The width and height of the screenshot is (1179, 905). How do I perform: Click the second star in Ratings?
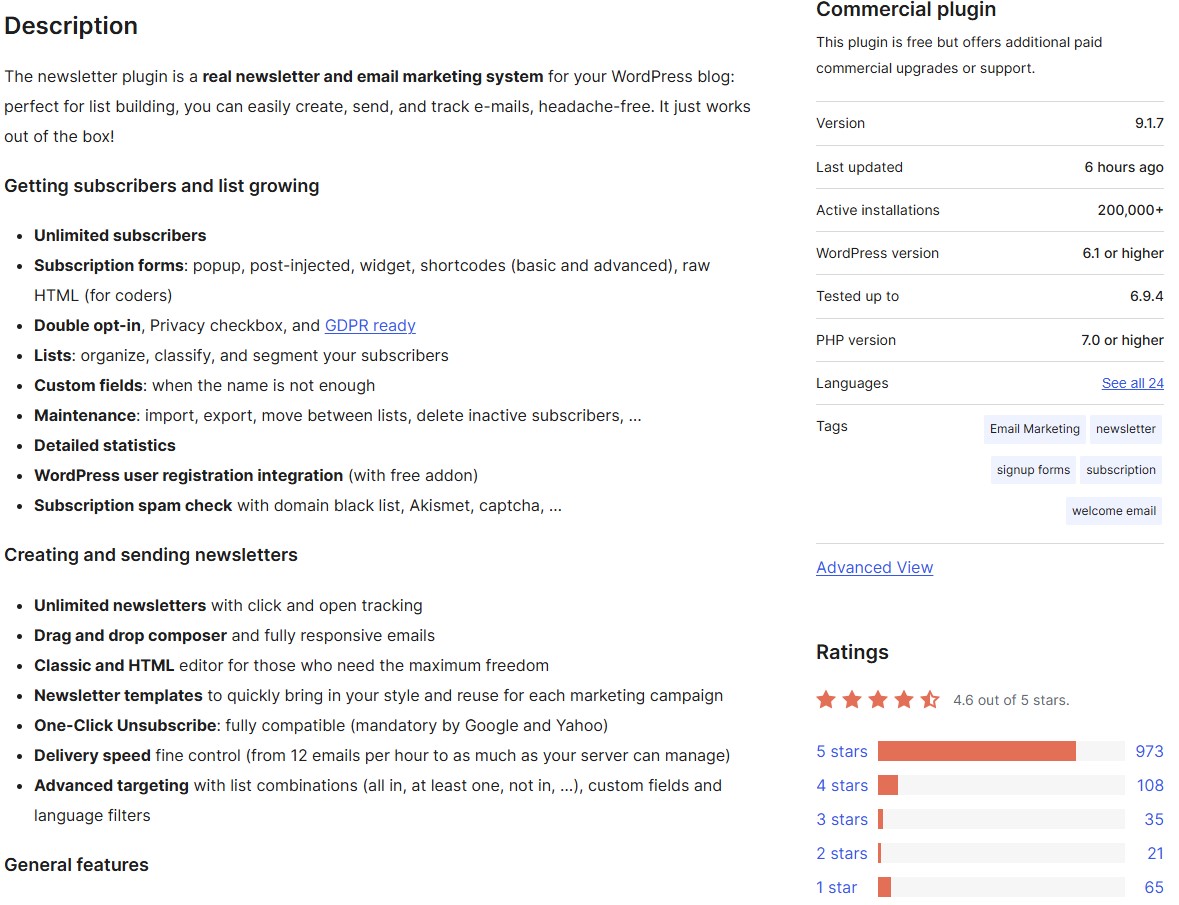853,699
